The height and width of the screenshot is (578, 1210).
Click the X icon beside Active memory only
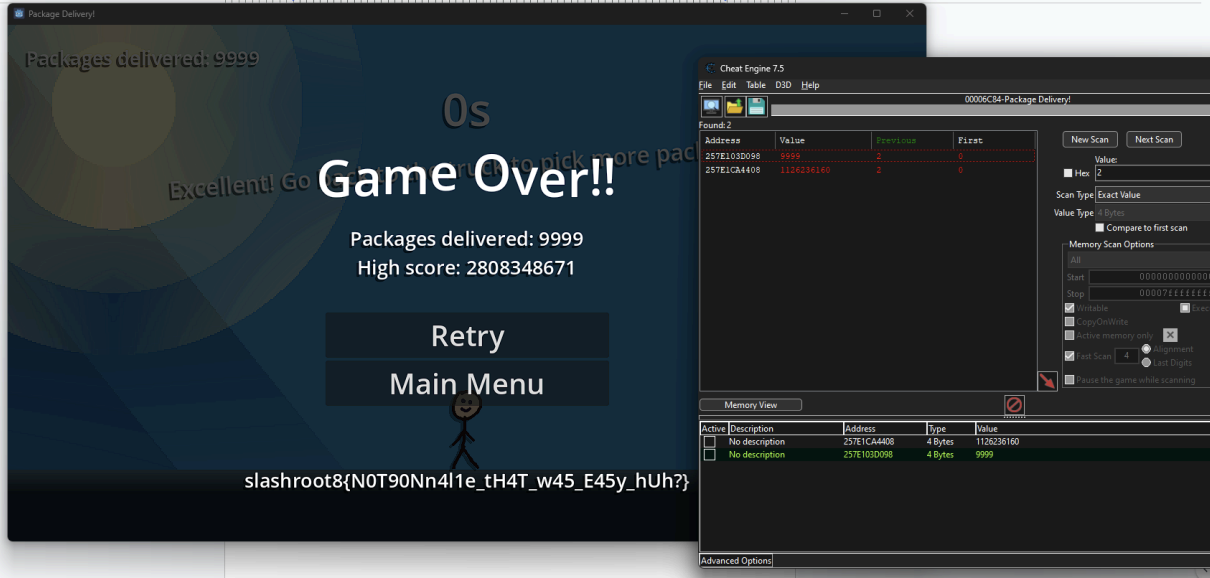click(x=1170, y=335)
